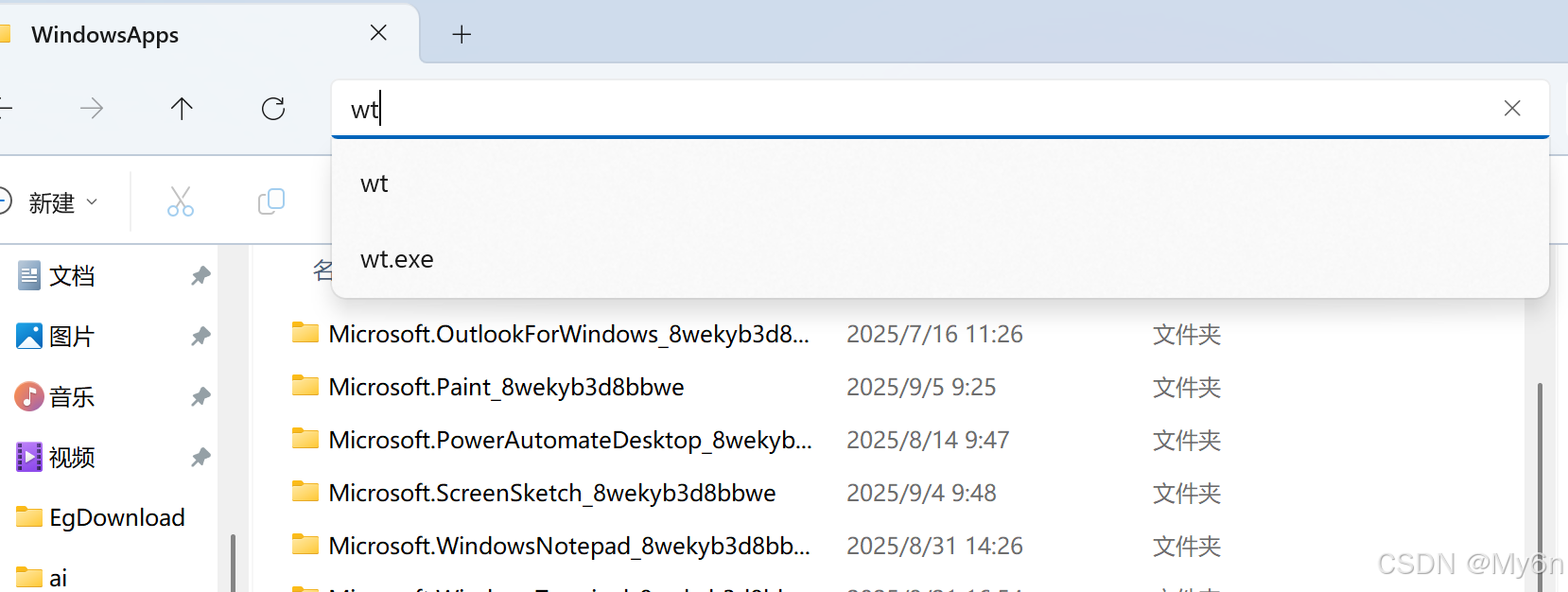Screen dimensions: 1568x592
Task: Open 音乐 in the sidebar
Action: tap(72, 397)
